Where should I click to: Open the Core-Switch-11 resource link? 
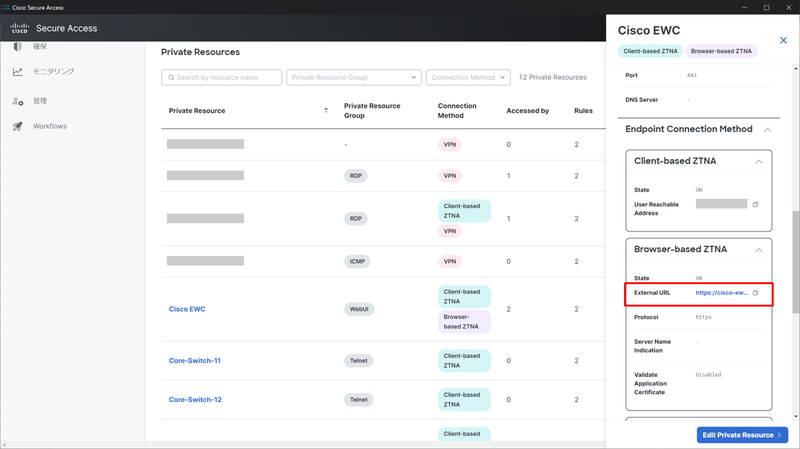[195, 360]
